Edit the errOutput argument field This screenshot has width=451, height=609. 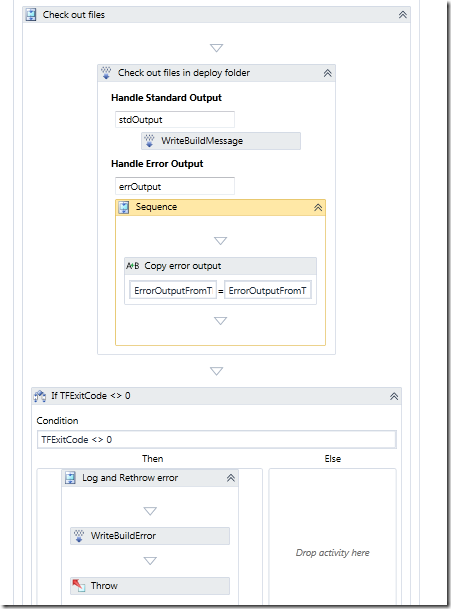(175, 186)
